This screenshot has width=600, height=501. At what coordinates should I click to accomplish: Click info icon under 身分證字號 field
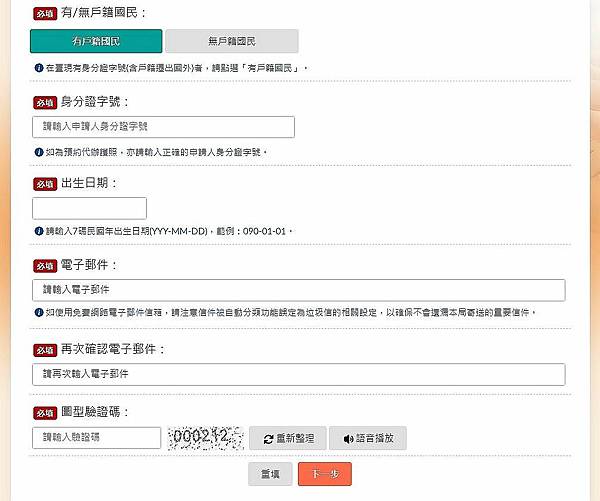pos(38,152)
